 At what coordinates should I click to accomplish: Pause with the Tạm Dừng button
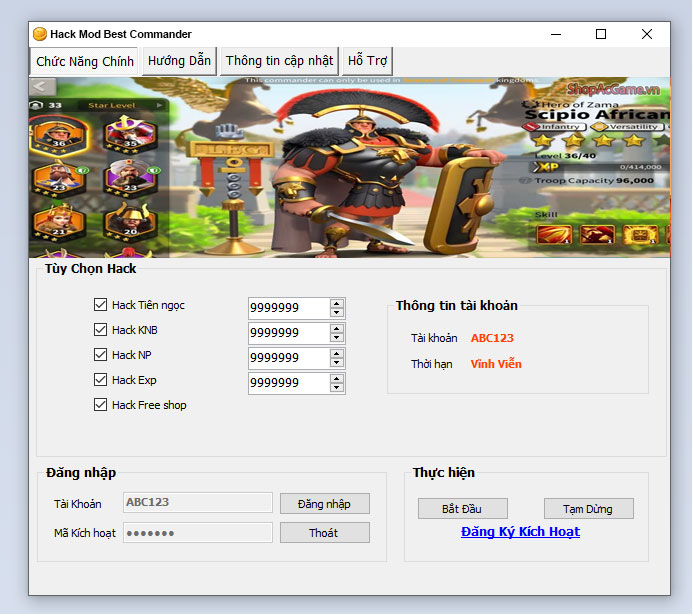(x=589, y=509)
